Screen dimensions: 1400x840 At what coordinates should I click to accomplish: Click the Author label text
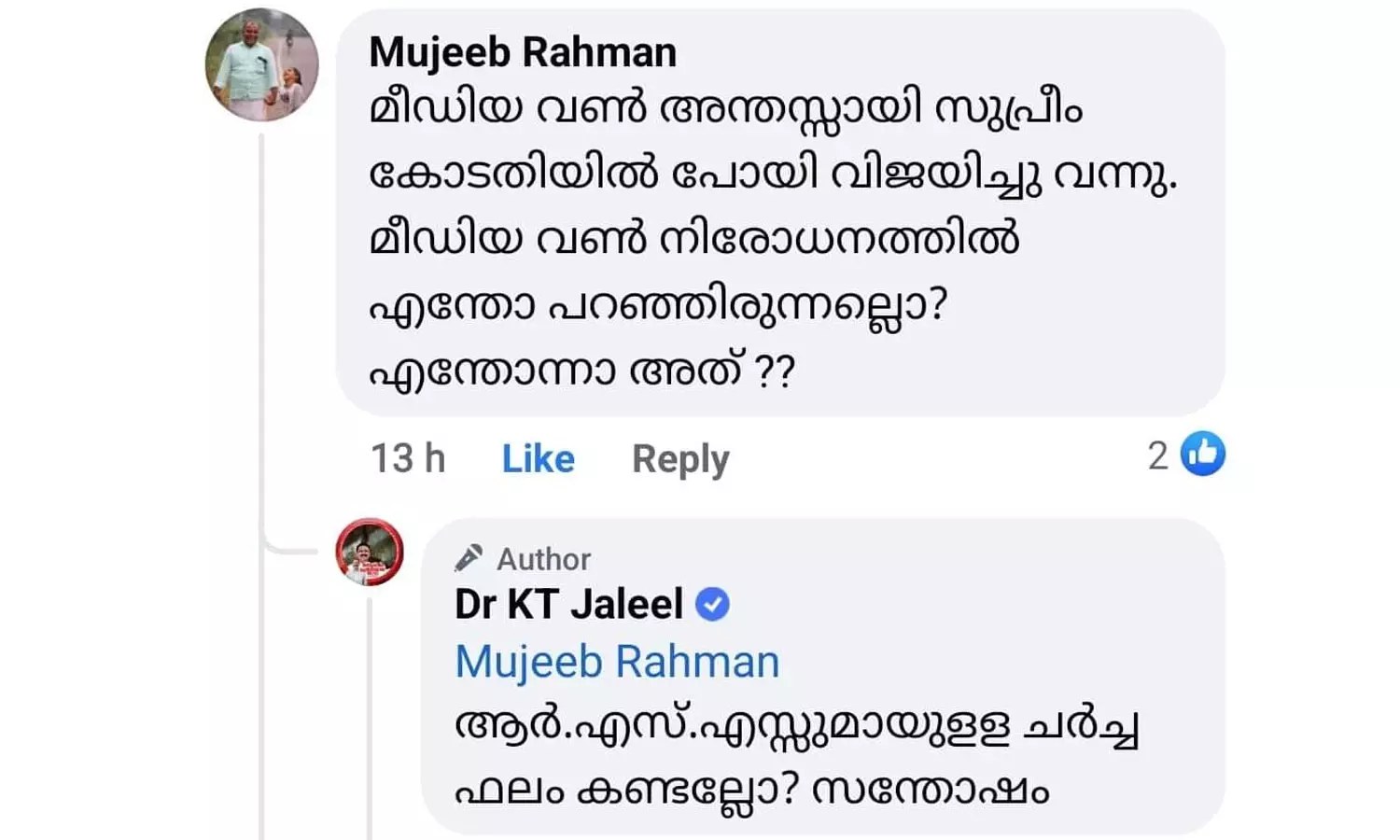point(544,559)
